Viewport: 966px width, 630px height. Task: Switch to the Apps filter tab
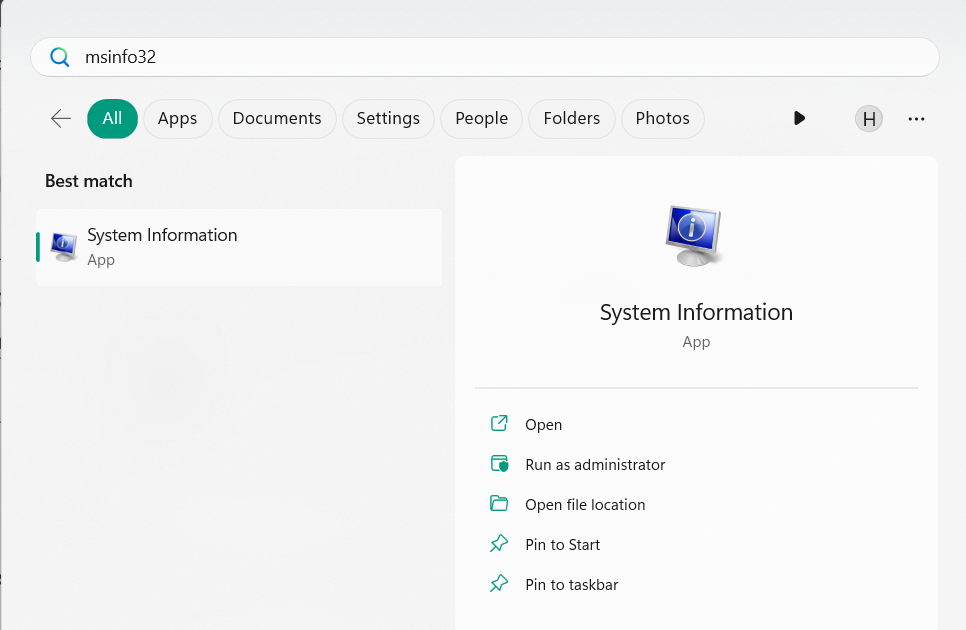click(177, 118)
